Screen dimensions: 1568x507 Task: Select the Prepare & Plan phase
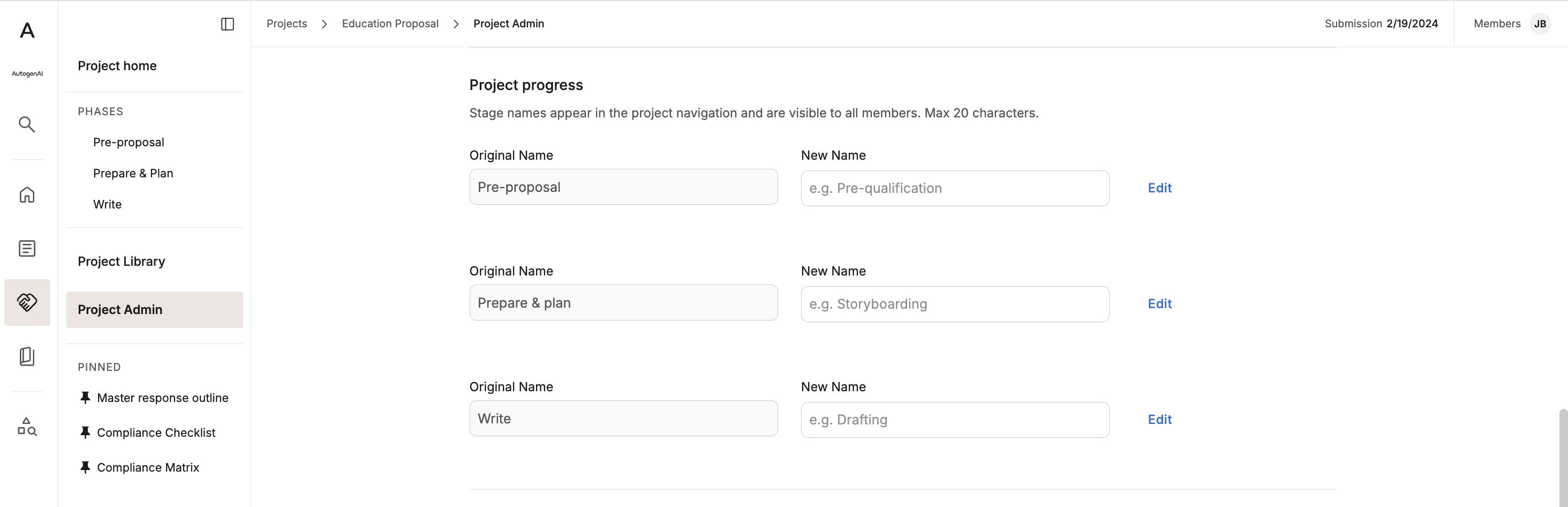click(133, 173)
